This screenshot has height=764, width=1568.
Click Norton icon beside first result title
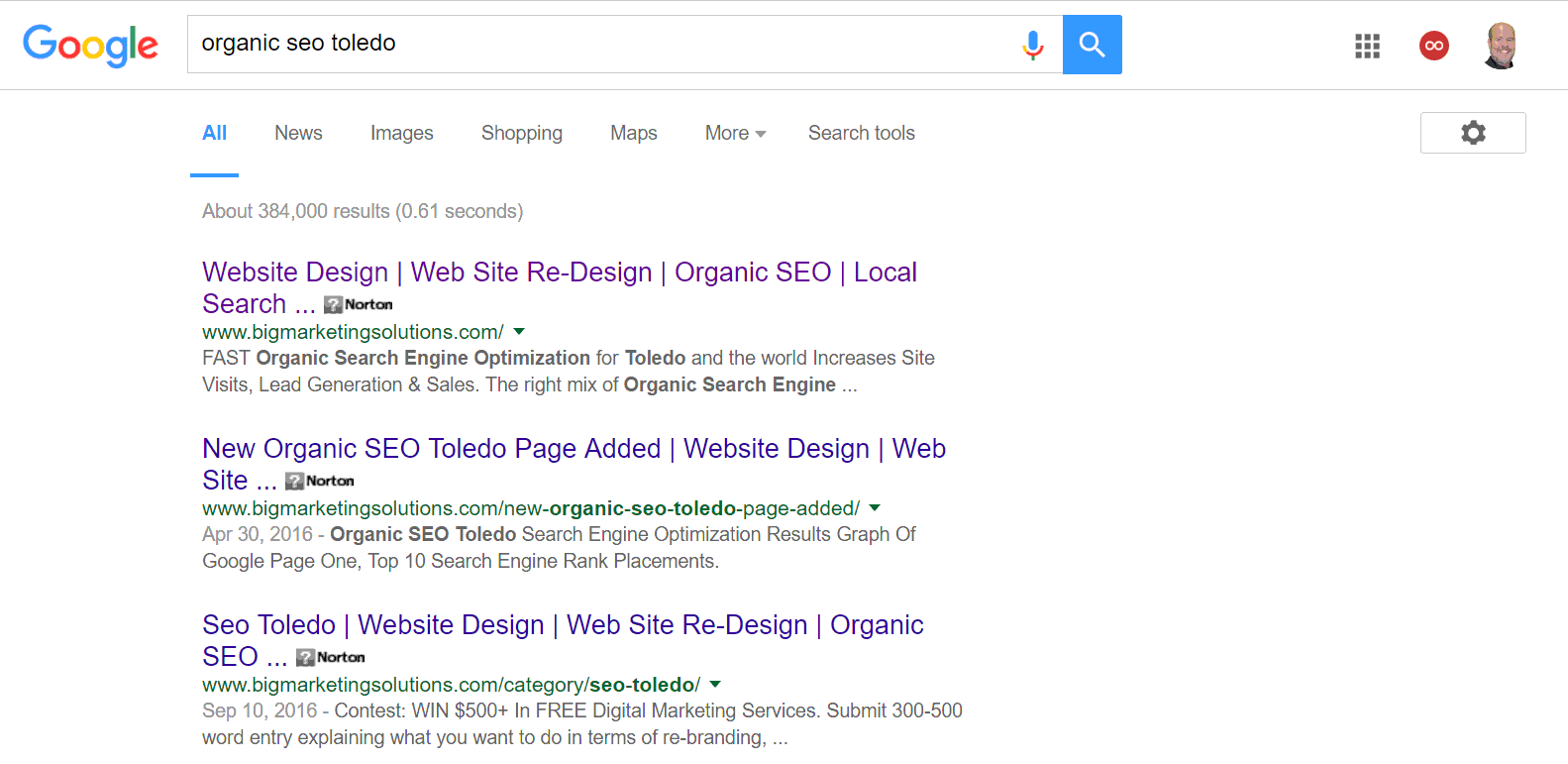point(359,304)
